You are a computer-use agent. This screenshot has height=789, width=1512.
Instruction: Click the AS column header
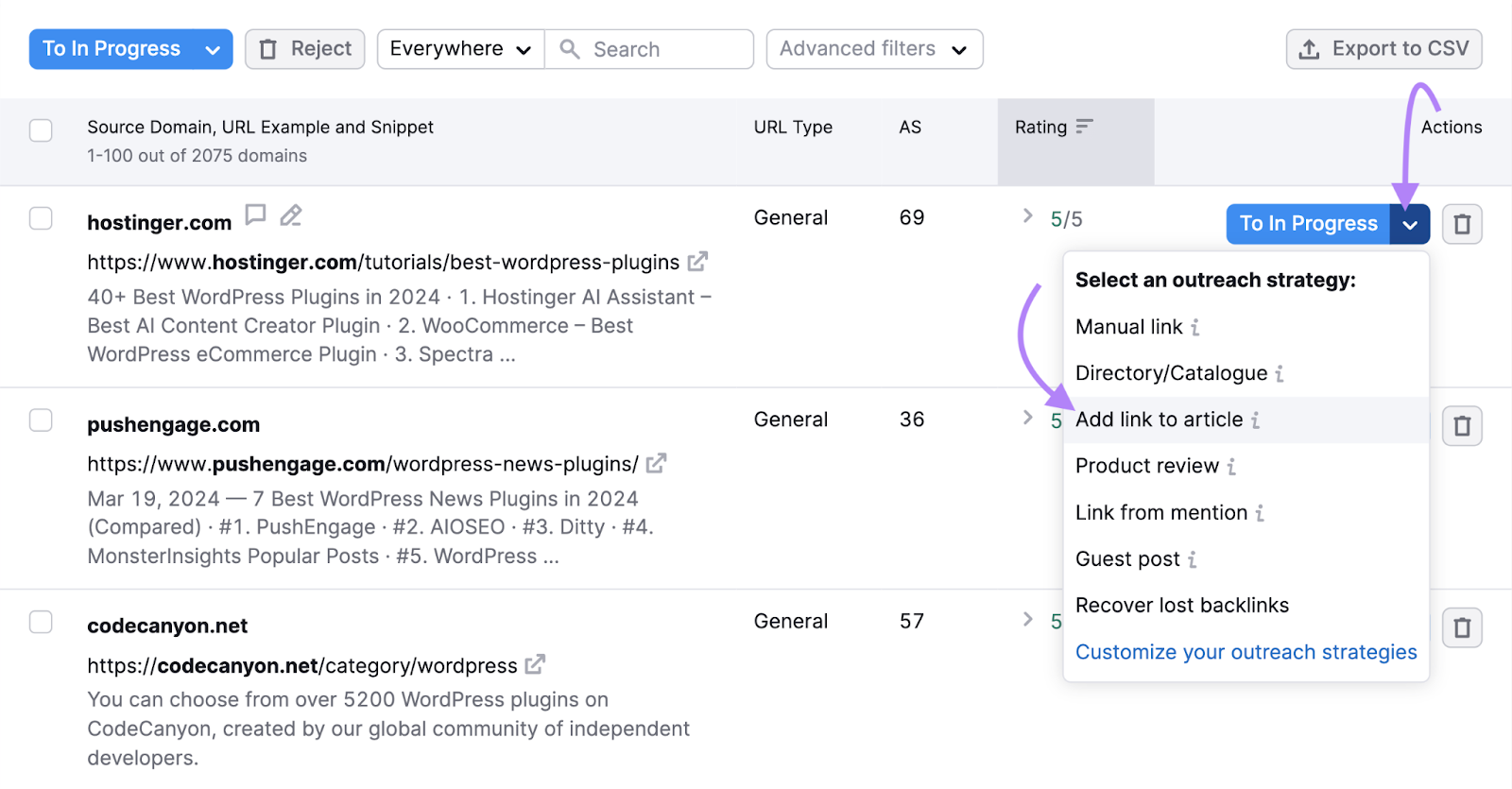[x=910, y=127]
